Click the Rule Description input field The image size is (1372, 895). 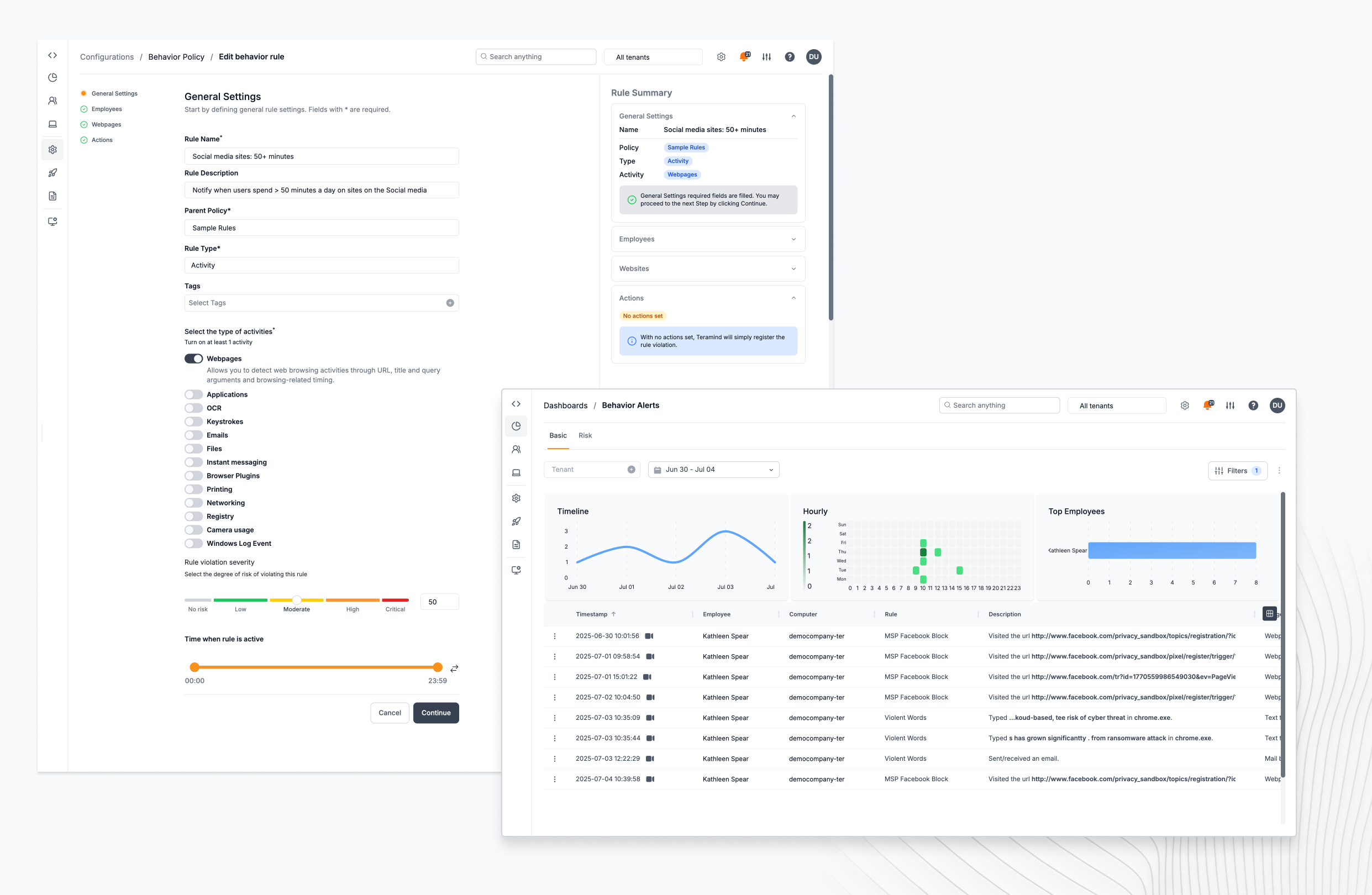click(x=321, y=190)
